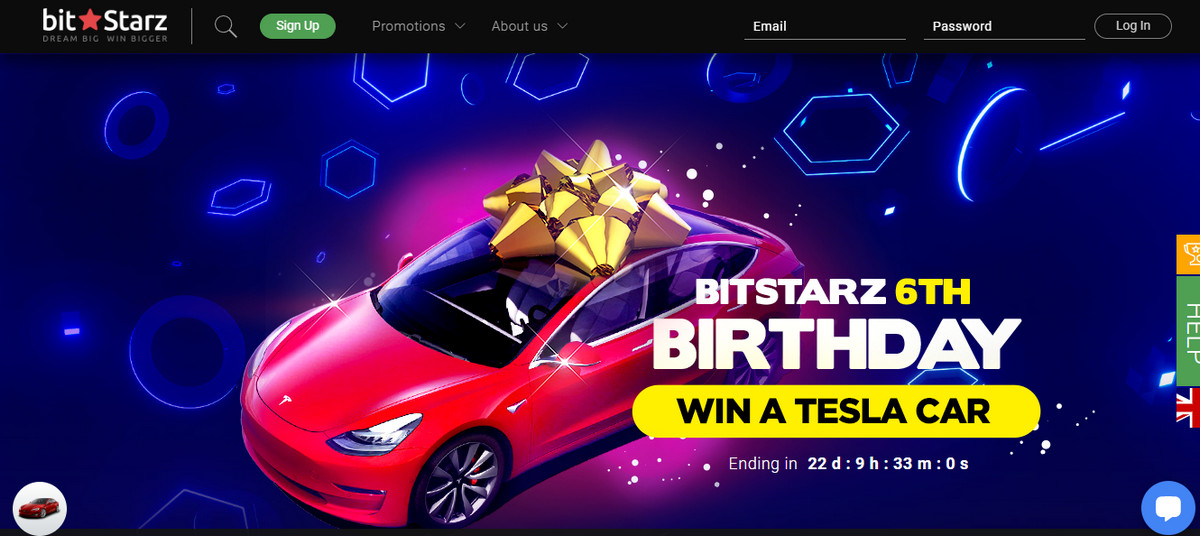Open the About us menu
Image resolution: width=1200 pixels, height=536 pixels.
530,26
